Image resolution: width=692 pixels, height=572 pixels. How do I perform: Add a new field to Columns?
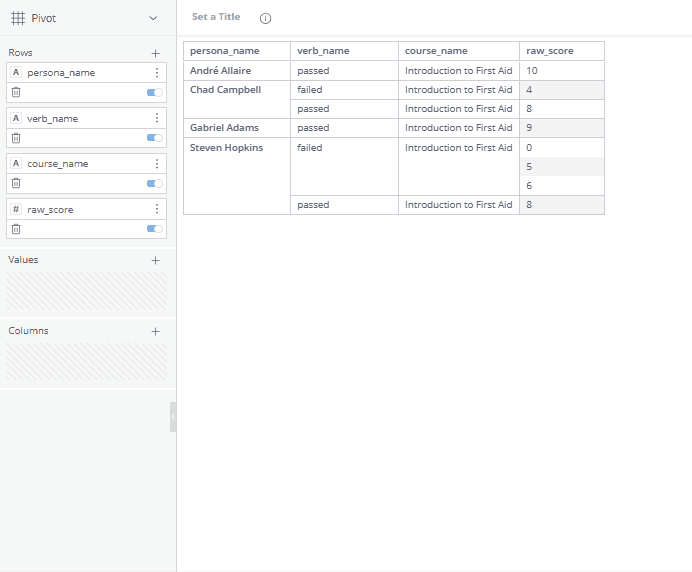coord(155,331)
